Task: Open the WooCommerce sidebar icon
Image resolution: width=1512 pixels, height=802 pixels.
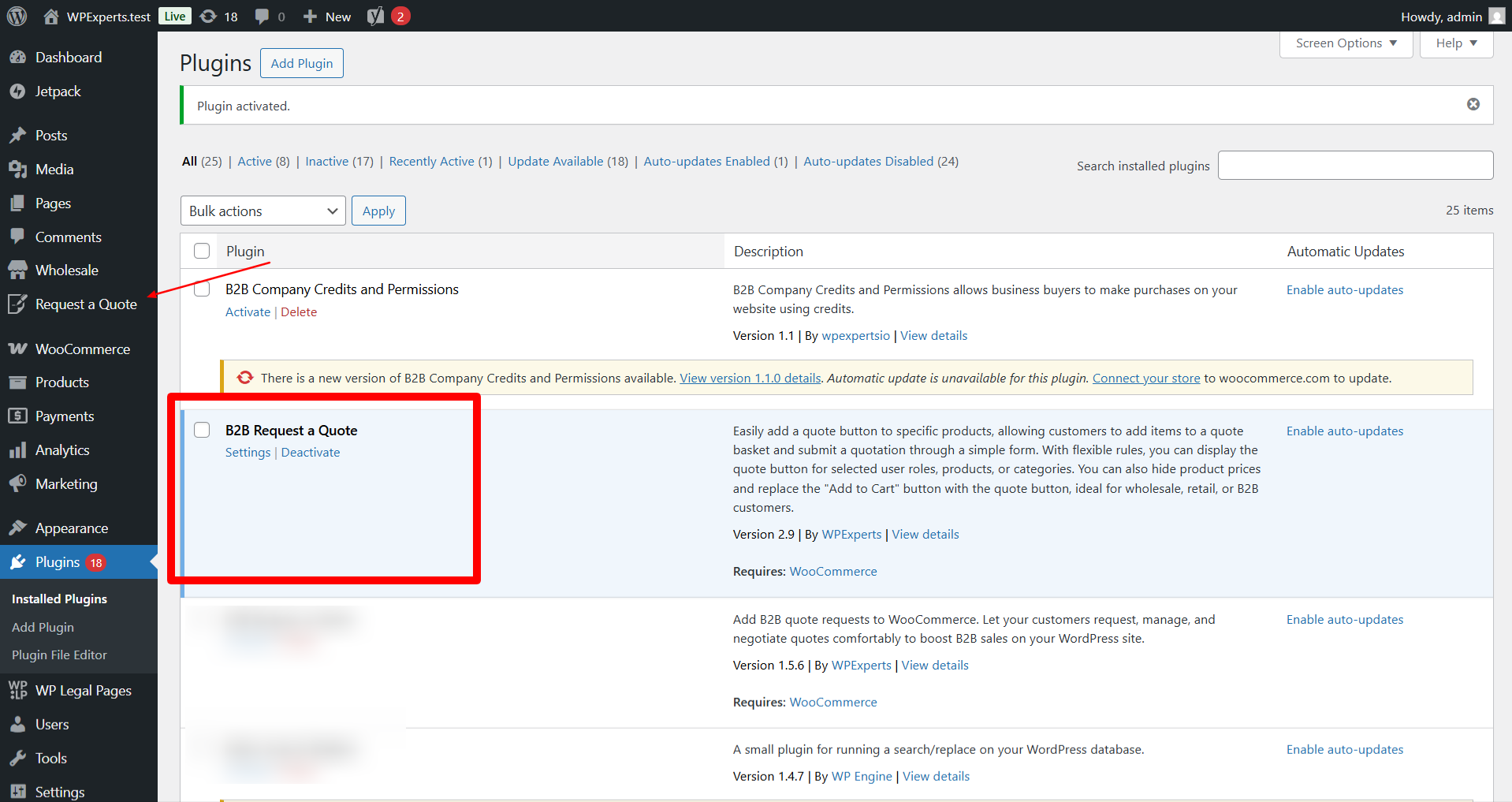Action: click(18, 349)
